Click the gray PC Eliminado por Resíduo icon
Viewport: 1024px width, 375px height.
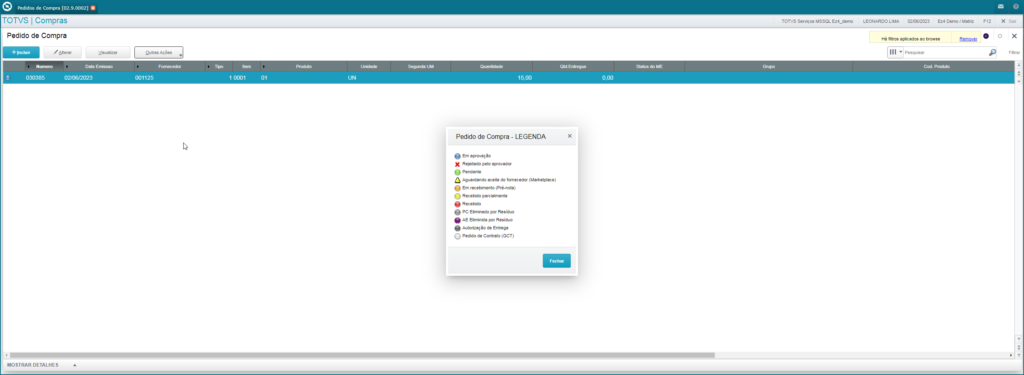pos(457,212)
